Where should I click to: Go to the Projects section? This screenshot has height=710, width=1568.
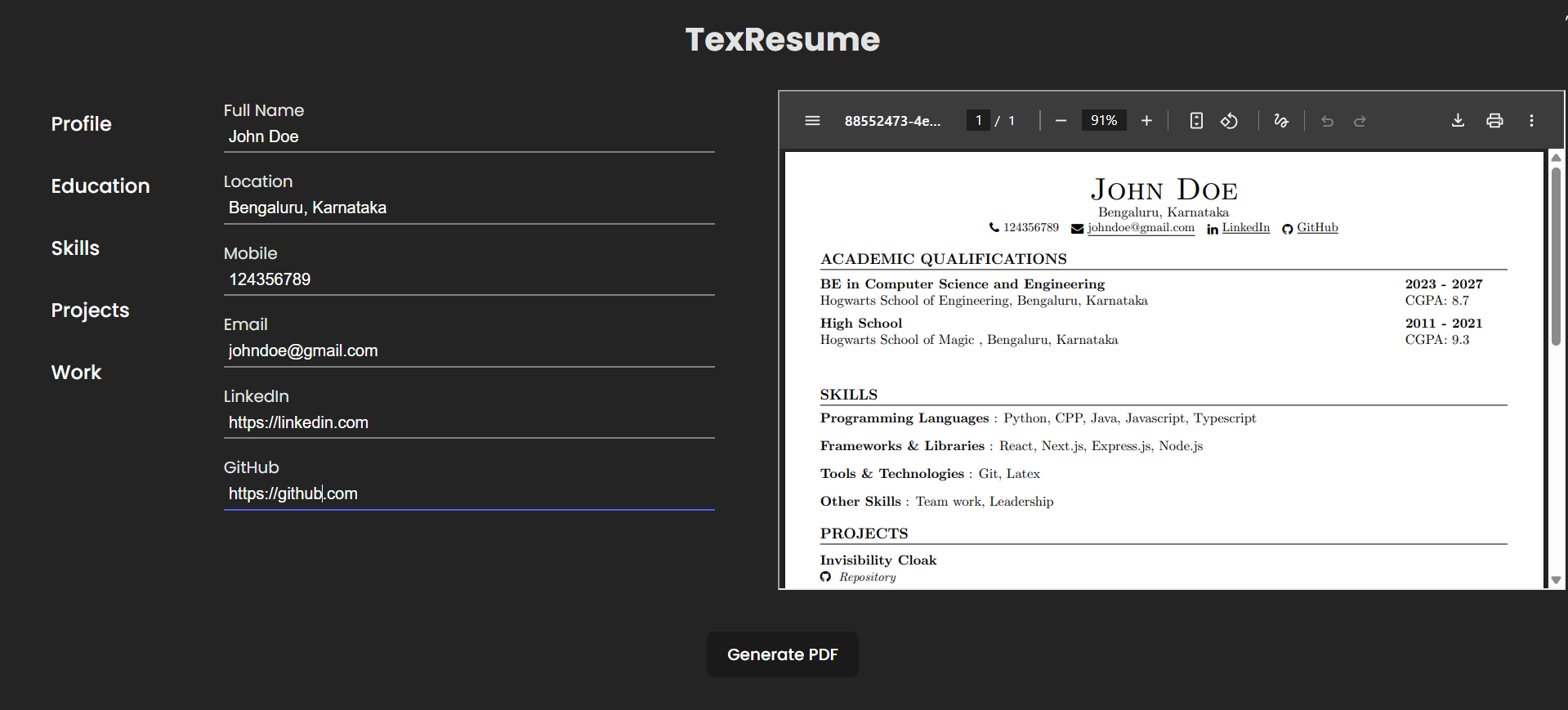click(90, 310)
